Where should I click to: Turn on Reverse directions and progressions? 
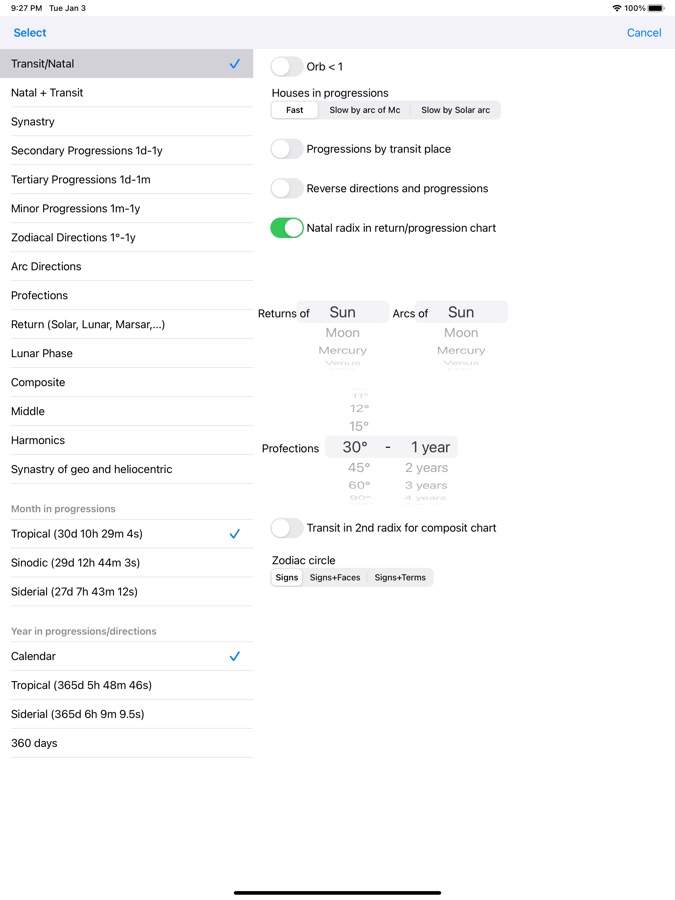click(x=287, y=188)
